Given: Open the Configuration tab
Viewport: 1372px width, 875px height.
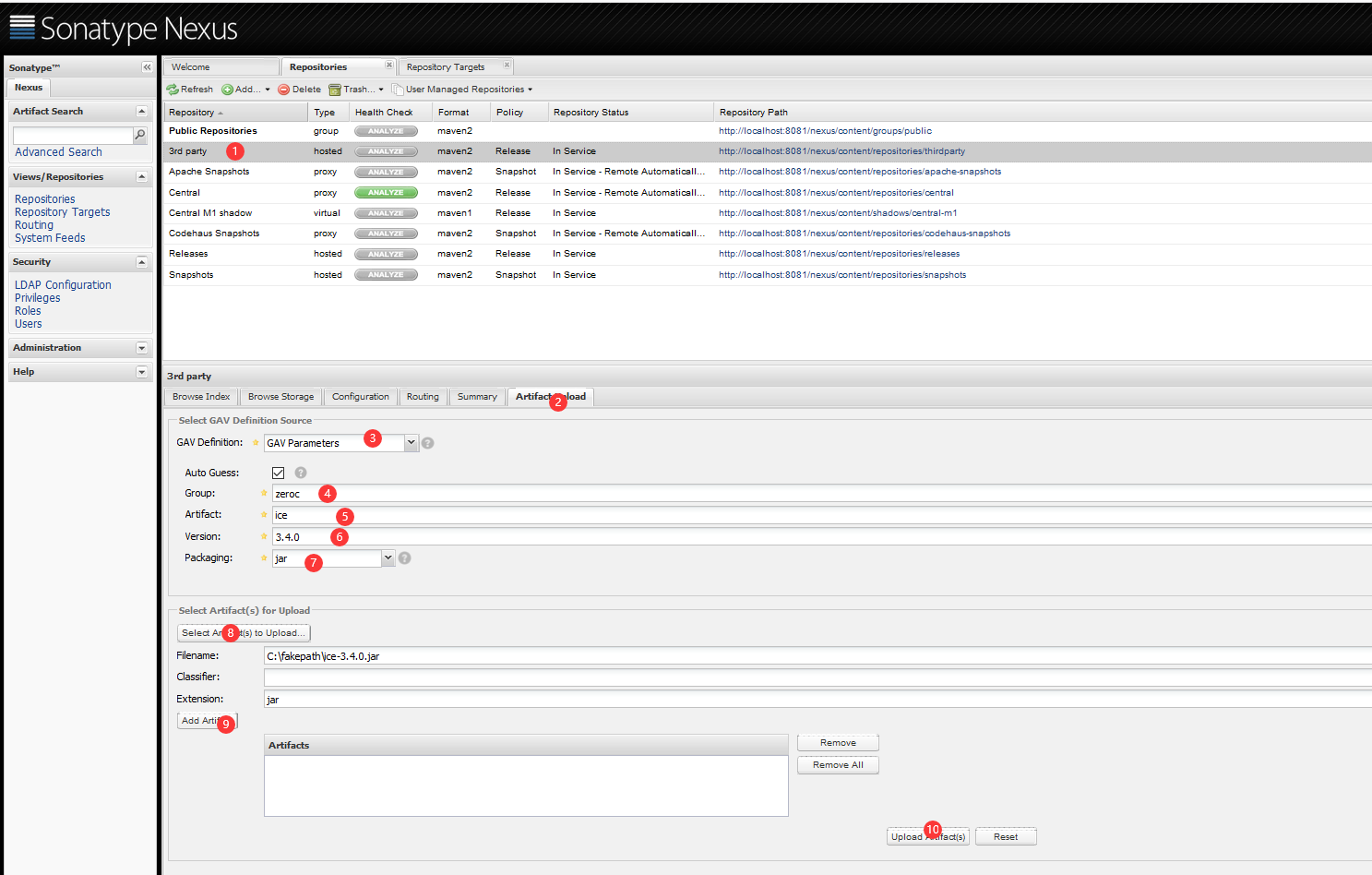Looking at the screenshot, I should tap(361, 397).
